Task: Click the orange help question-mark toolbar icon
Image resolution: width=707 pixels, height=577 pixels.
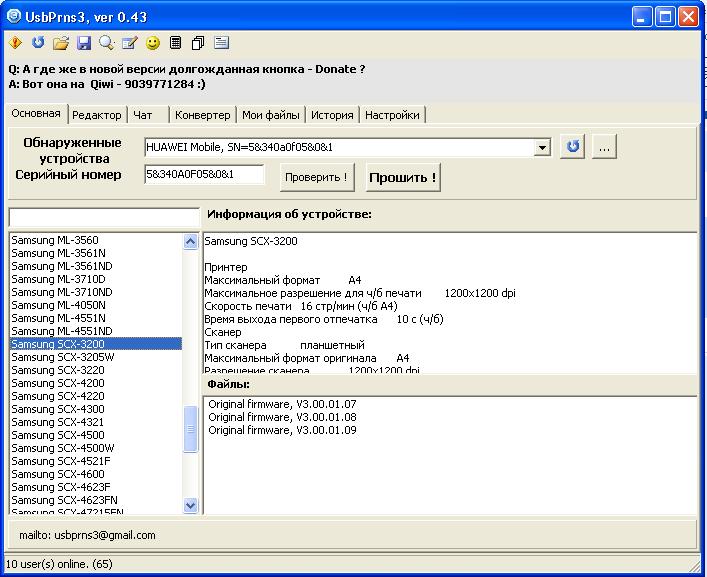Action: 15,43
